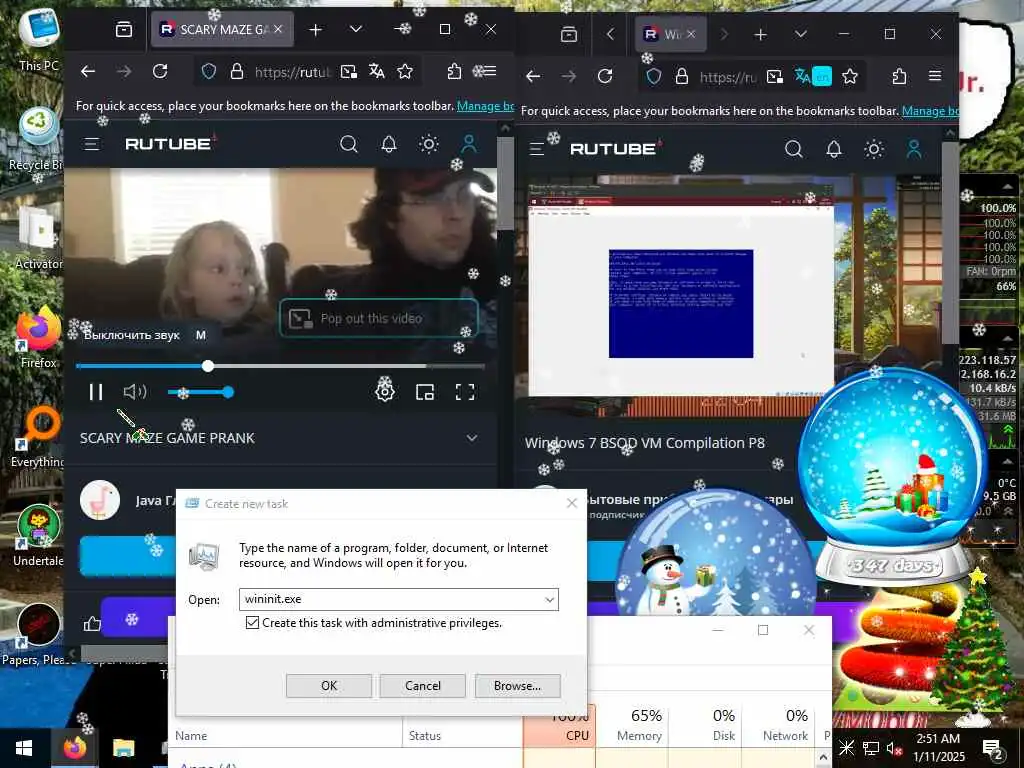
Task: Open the Windows Start menu
Action: point(24,748)
